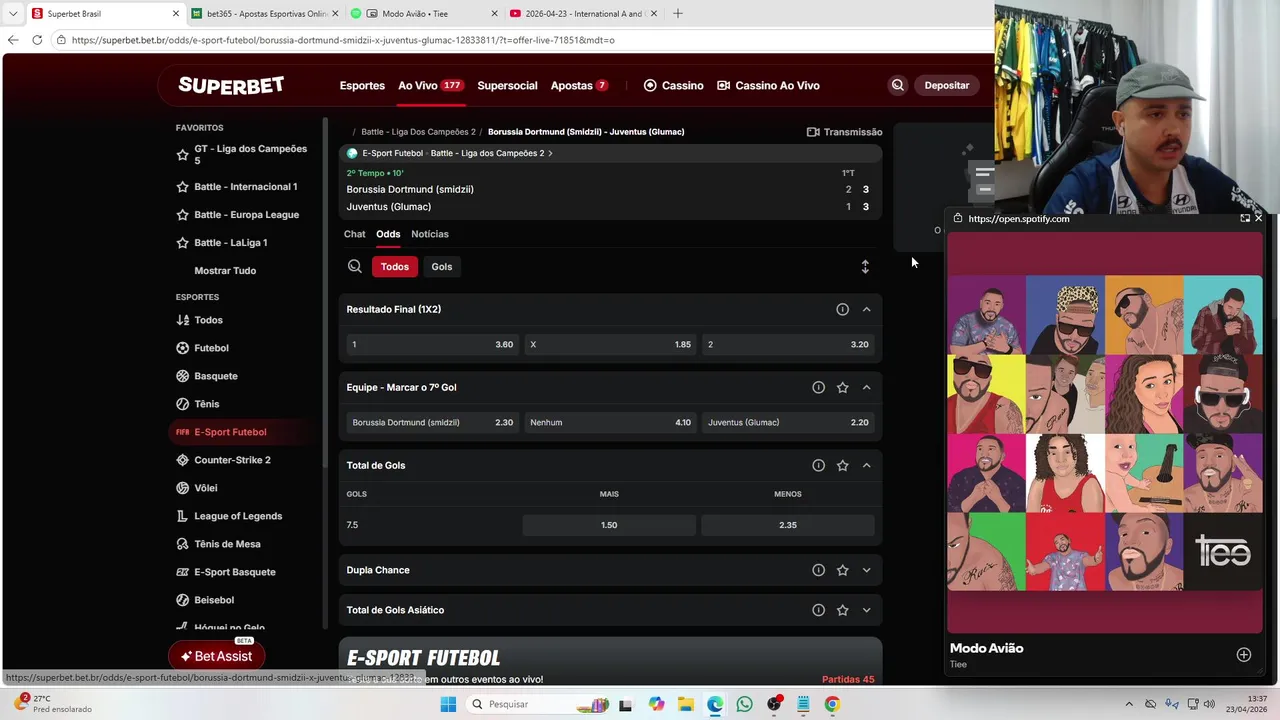Expand the Spotify mini player window
This screenshot has height=720, width=1280.
pos(1245,218)
